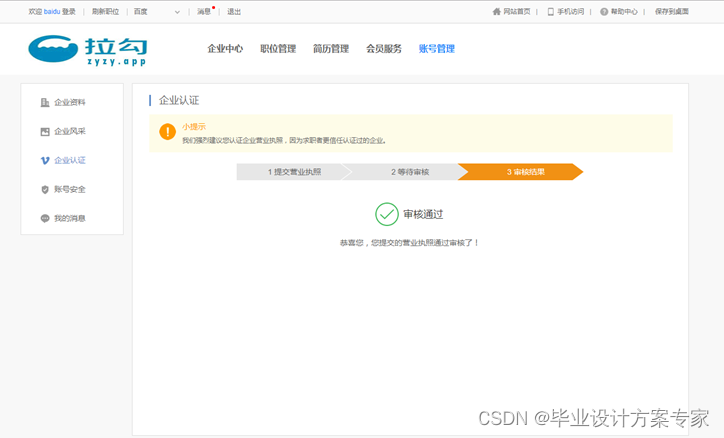The image size is (724, 438).
Task: Click the 恭喜您 congratulation message text
Action: (x=410, y=243)
